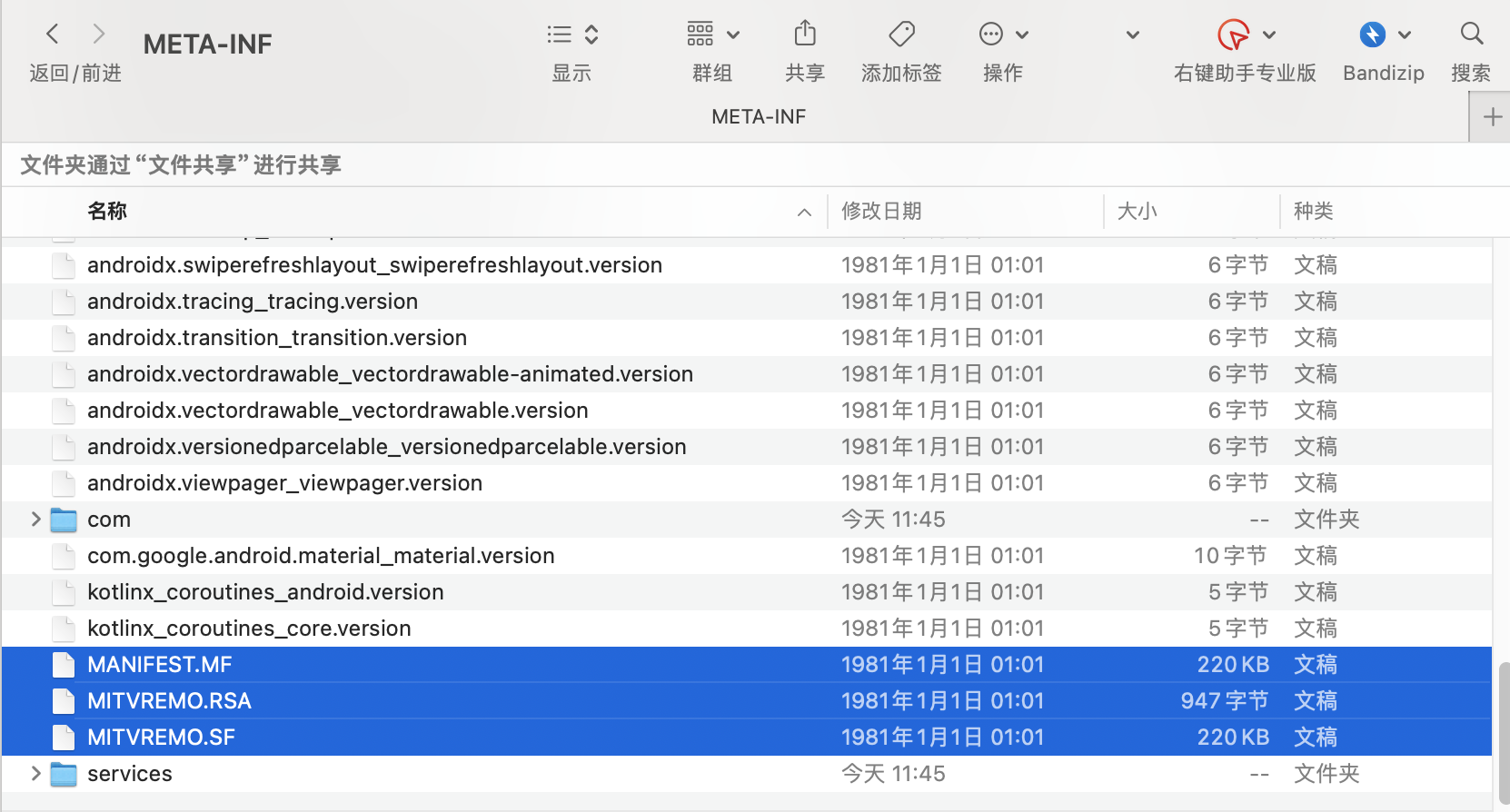Open the Actions ellipsis dropdown

click(x=1002, y=35)
